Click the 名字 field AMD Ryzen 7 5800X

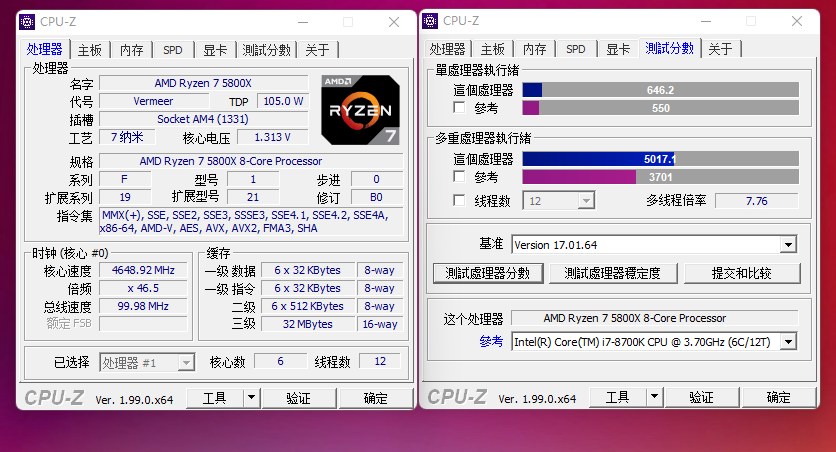(204, 83)
